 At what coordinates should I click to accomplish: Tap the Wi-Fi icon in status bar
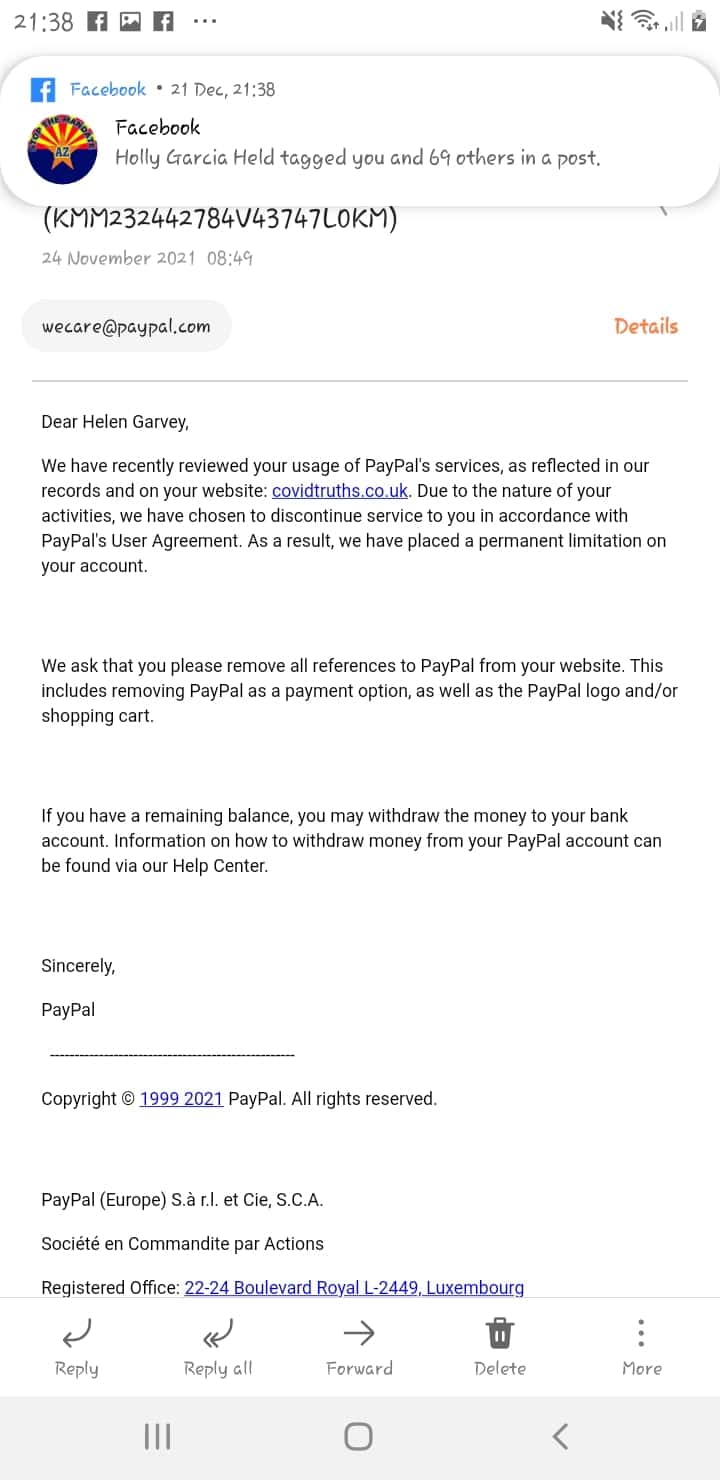pyautogui.click(x=646, y=21)
